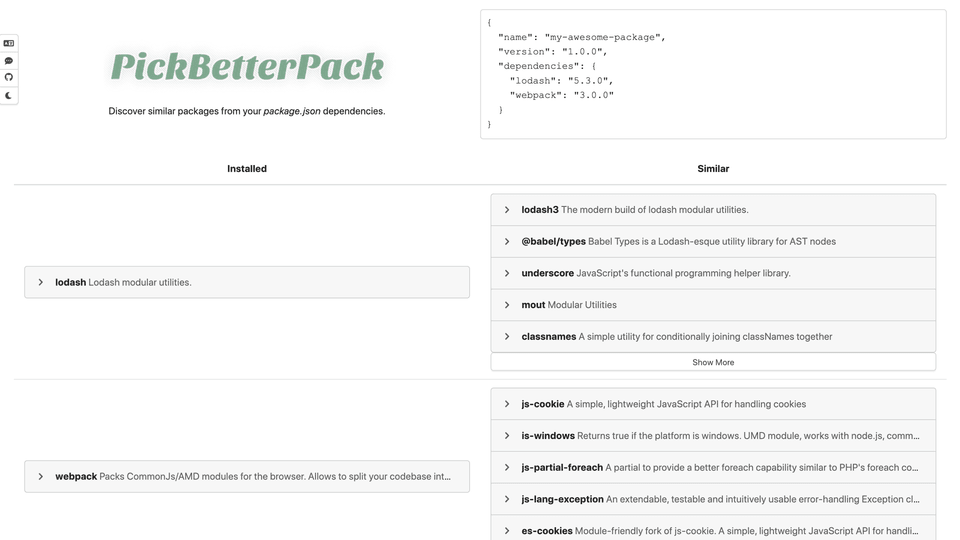
Task: Click the "Lodash modular utilities." description text
Action: click(140, 282)
